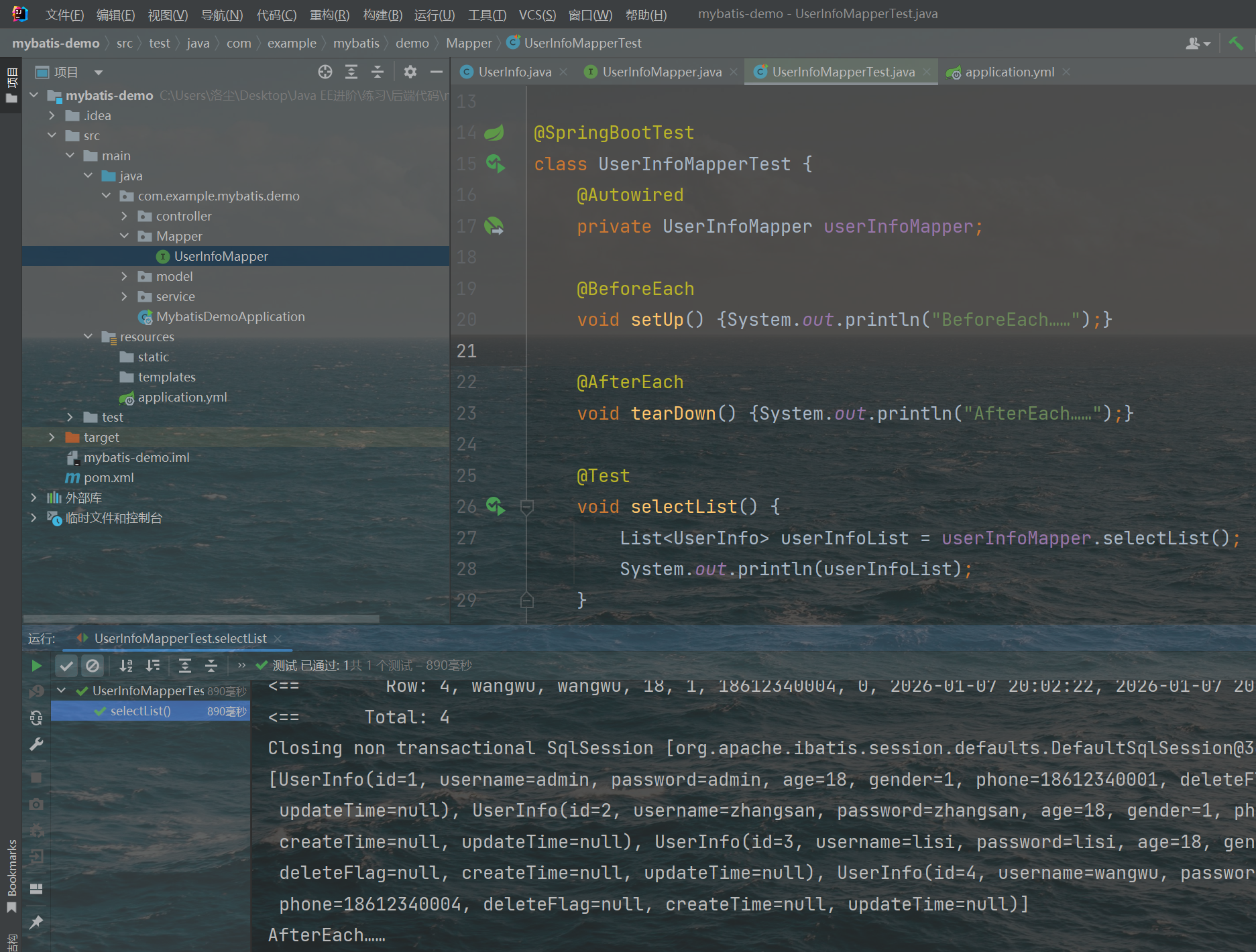Toggle code fold marker at line 26
1256x952 pixels.
[x=527, y=507]
